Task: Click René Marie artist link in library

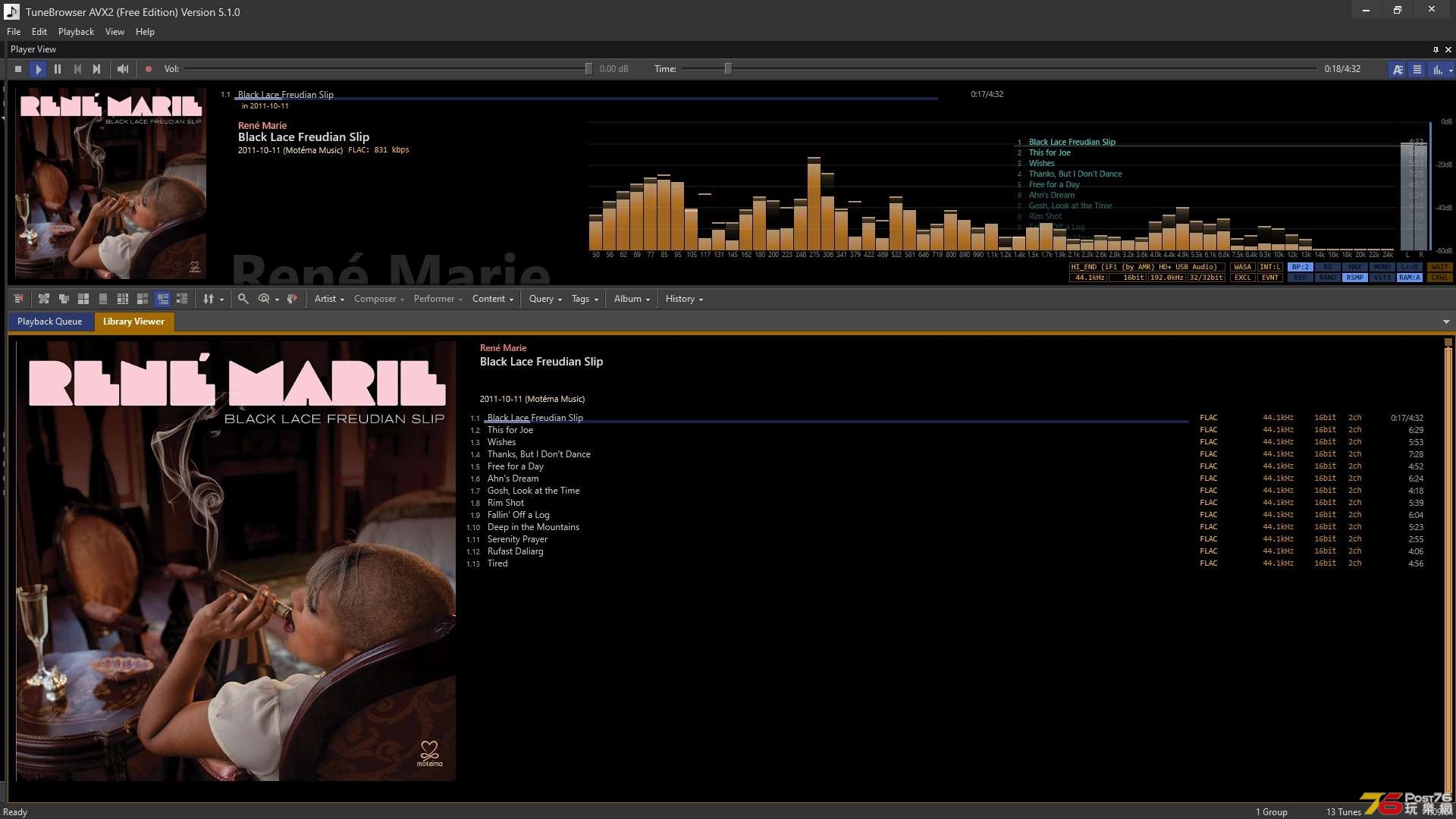Action: pos(503,348)
